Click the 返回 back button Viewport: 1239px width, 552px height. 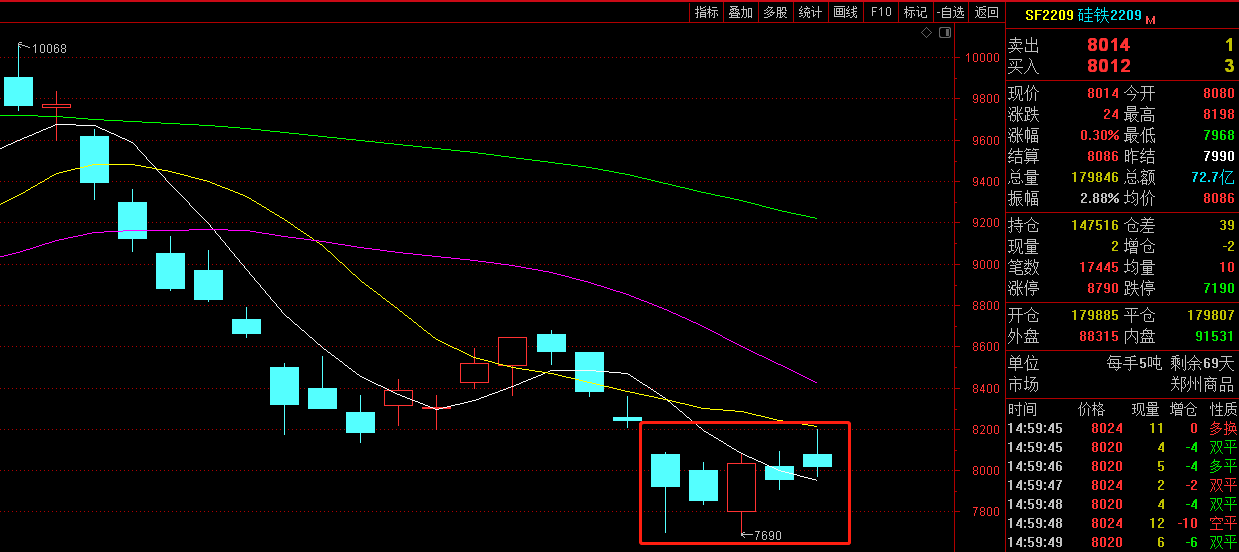coord(986,12)
